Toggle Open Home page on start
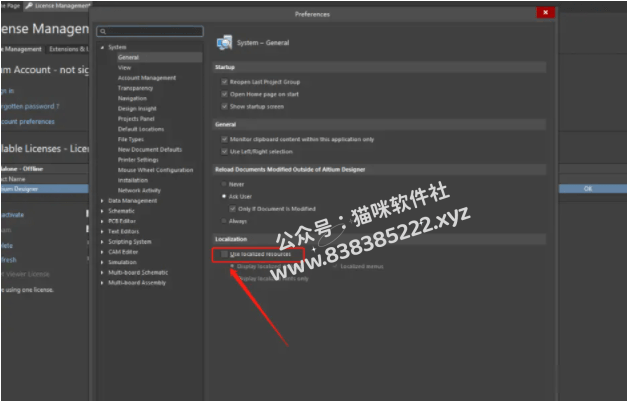The width and height of the screenshot is (627, 401). point(224,94)
